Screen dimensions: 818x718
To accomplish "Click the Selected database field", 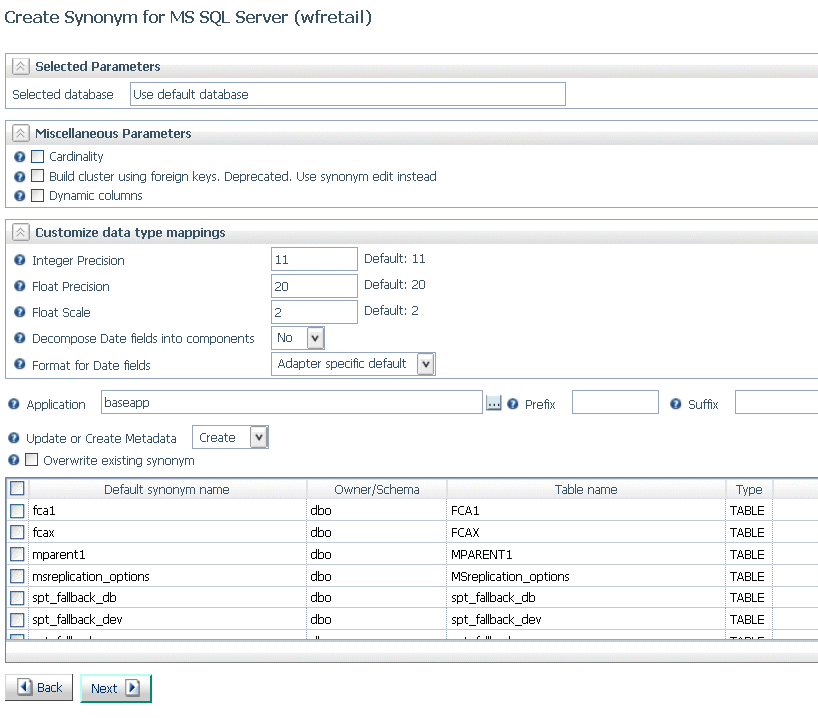I will coord(347,94).
